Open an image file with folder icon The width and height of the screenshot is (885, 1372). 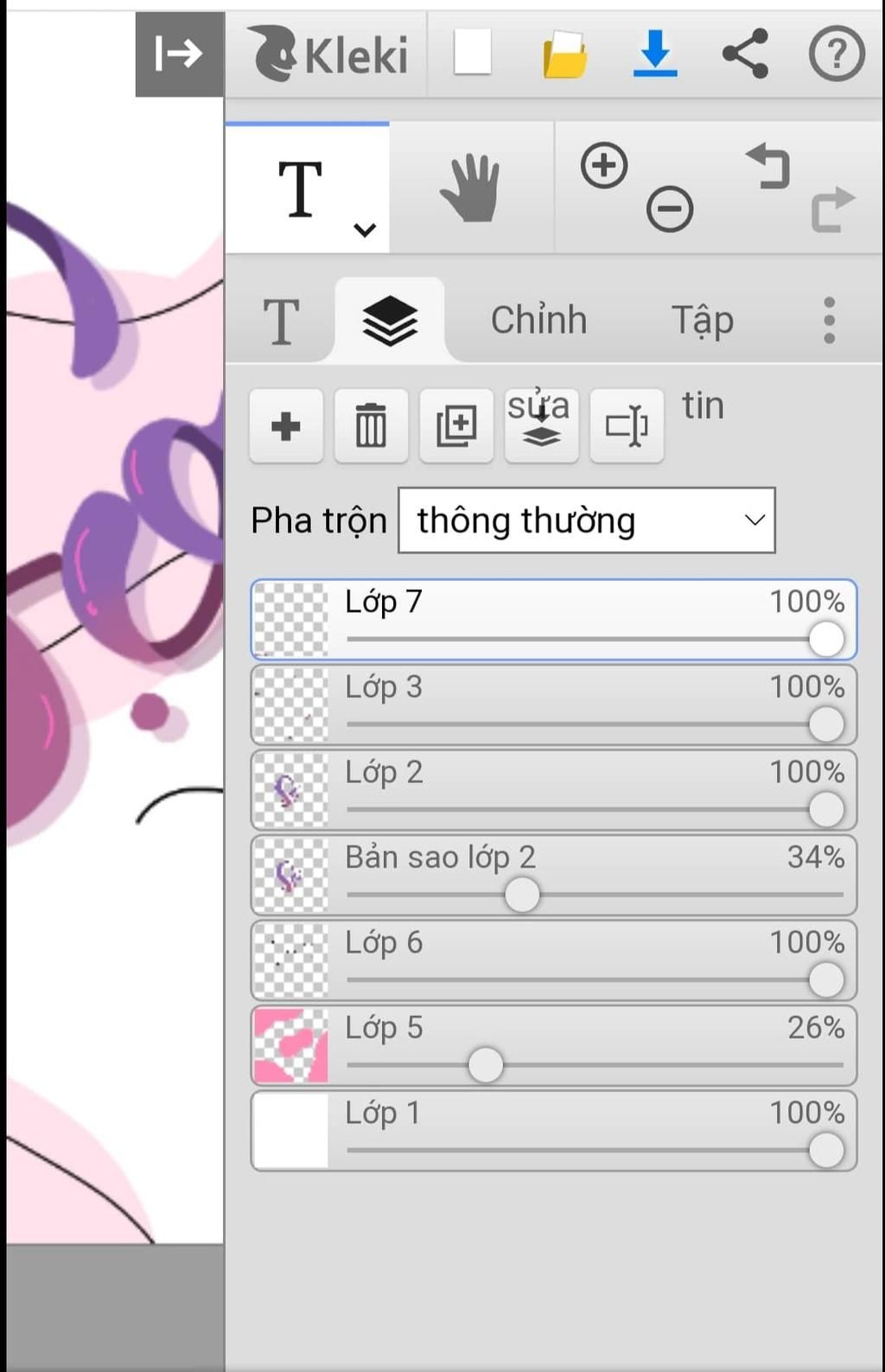point(565,54)
